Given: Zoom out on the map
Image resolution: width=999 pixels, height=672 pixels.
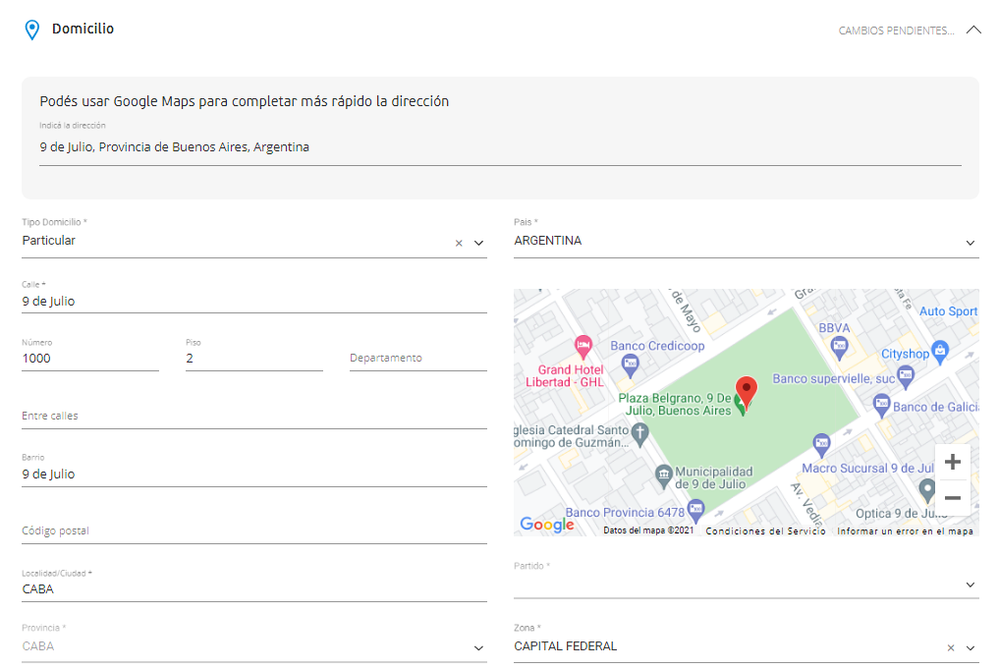Looking at the screenshot, I should 952,497.
